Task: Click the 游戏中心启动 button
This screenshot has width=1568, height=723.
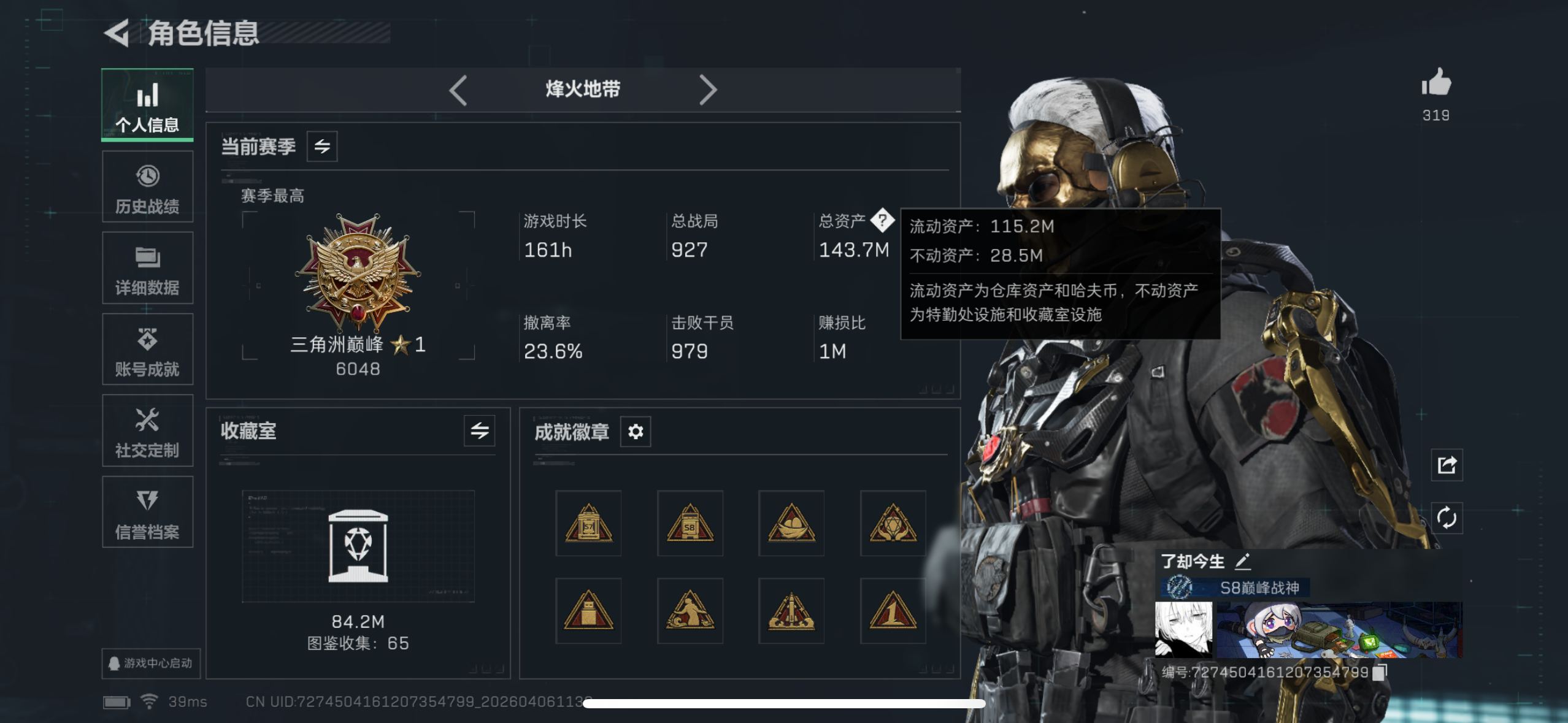Action: [151, 664]
